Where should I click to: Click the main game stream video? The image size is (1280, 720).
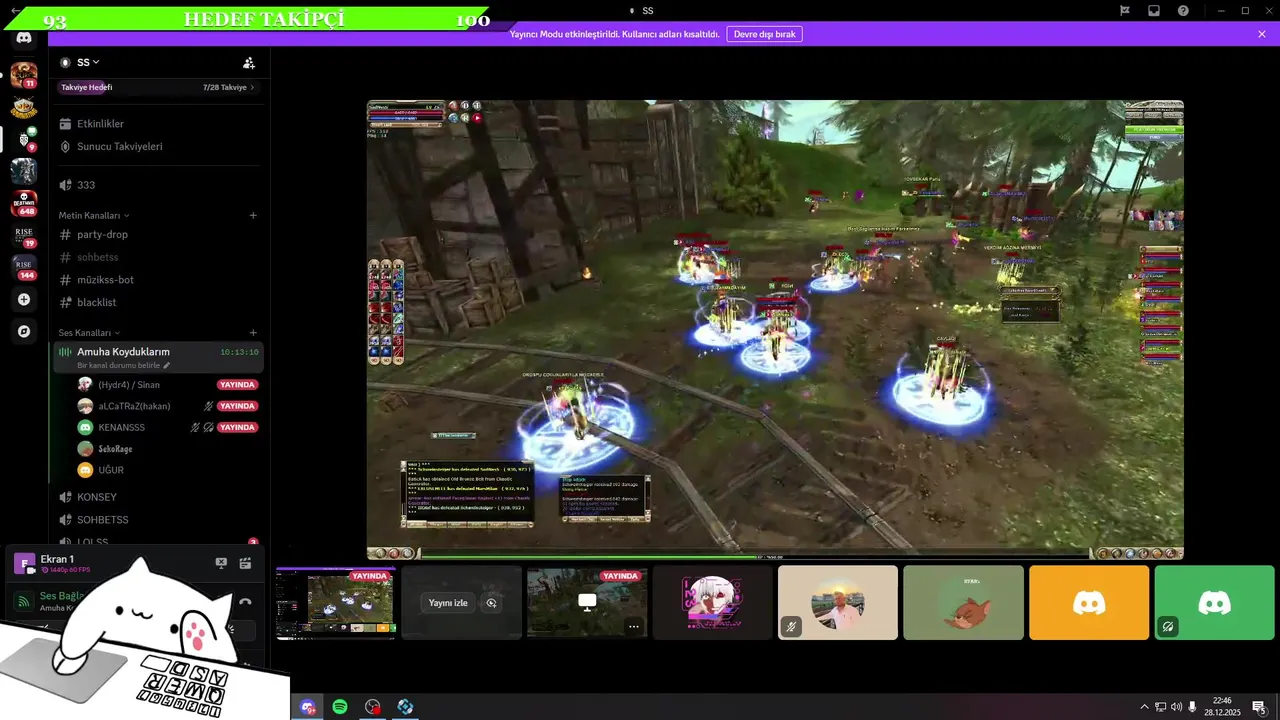pyautogui.click(x=775, y=330)
